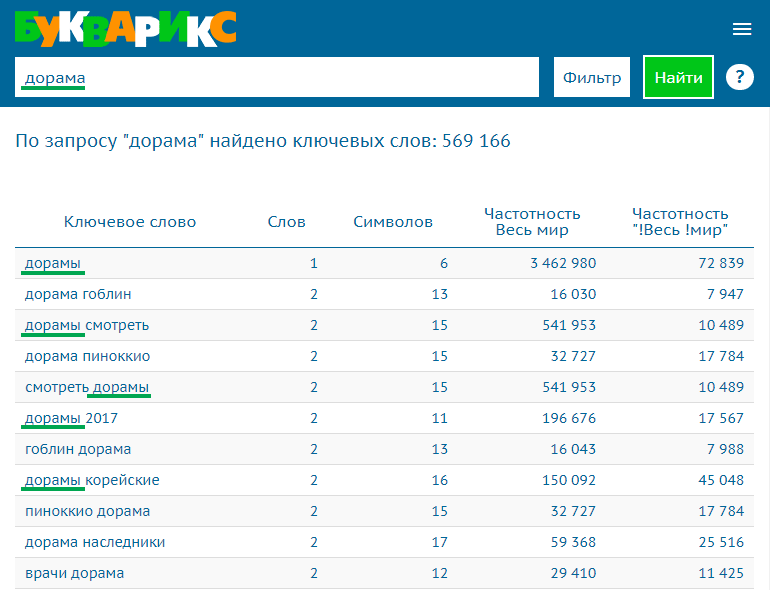Image resolution: width=770 pixels, height=590 pixels.
Task: Open the дорамы смотреть keyword
Action: tap(87, 325)
